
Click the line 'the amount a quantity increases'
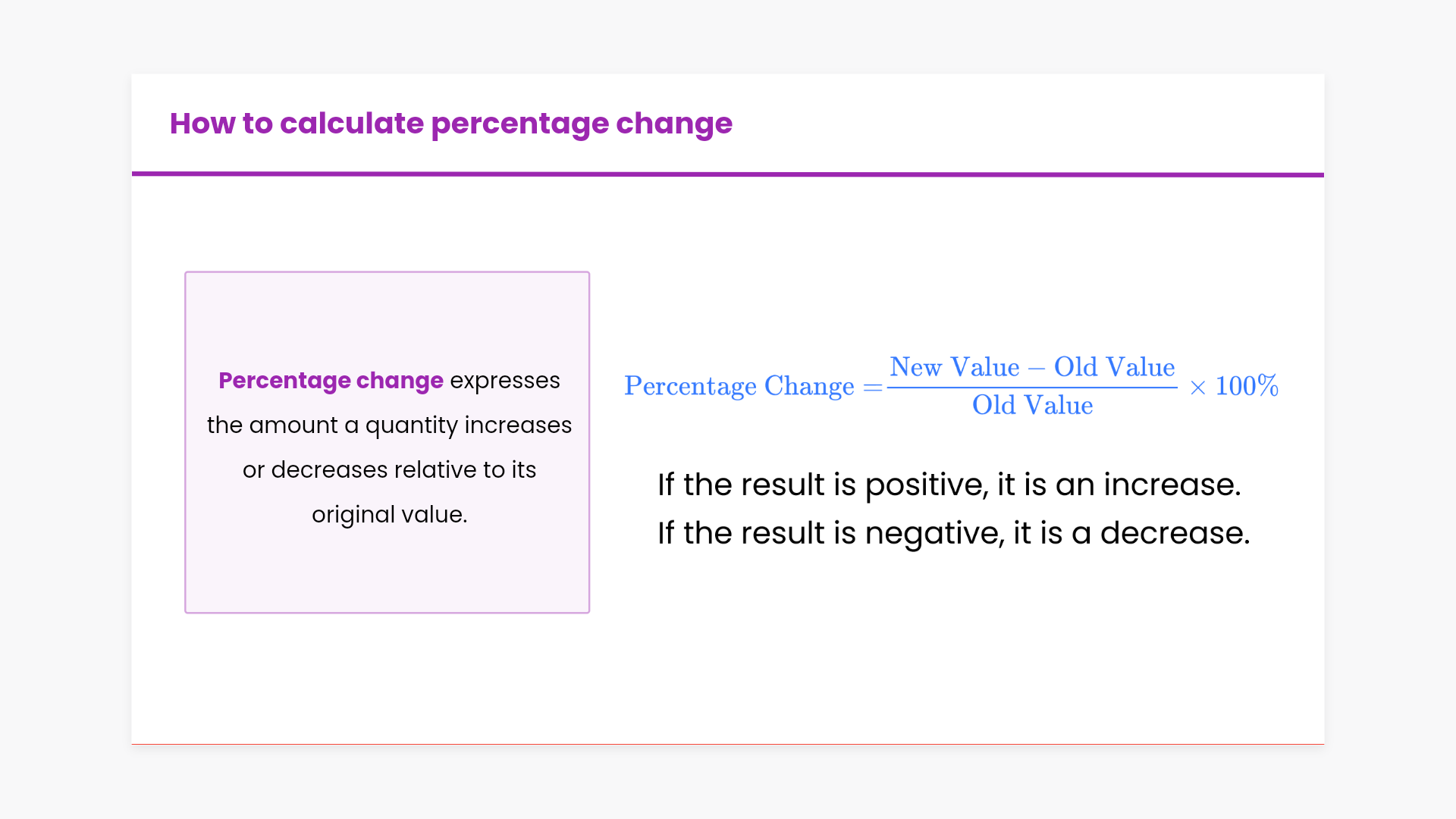point(389,425)
